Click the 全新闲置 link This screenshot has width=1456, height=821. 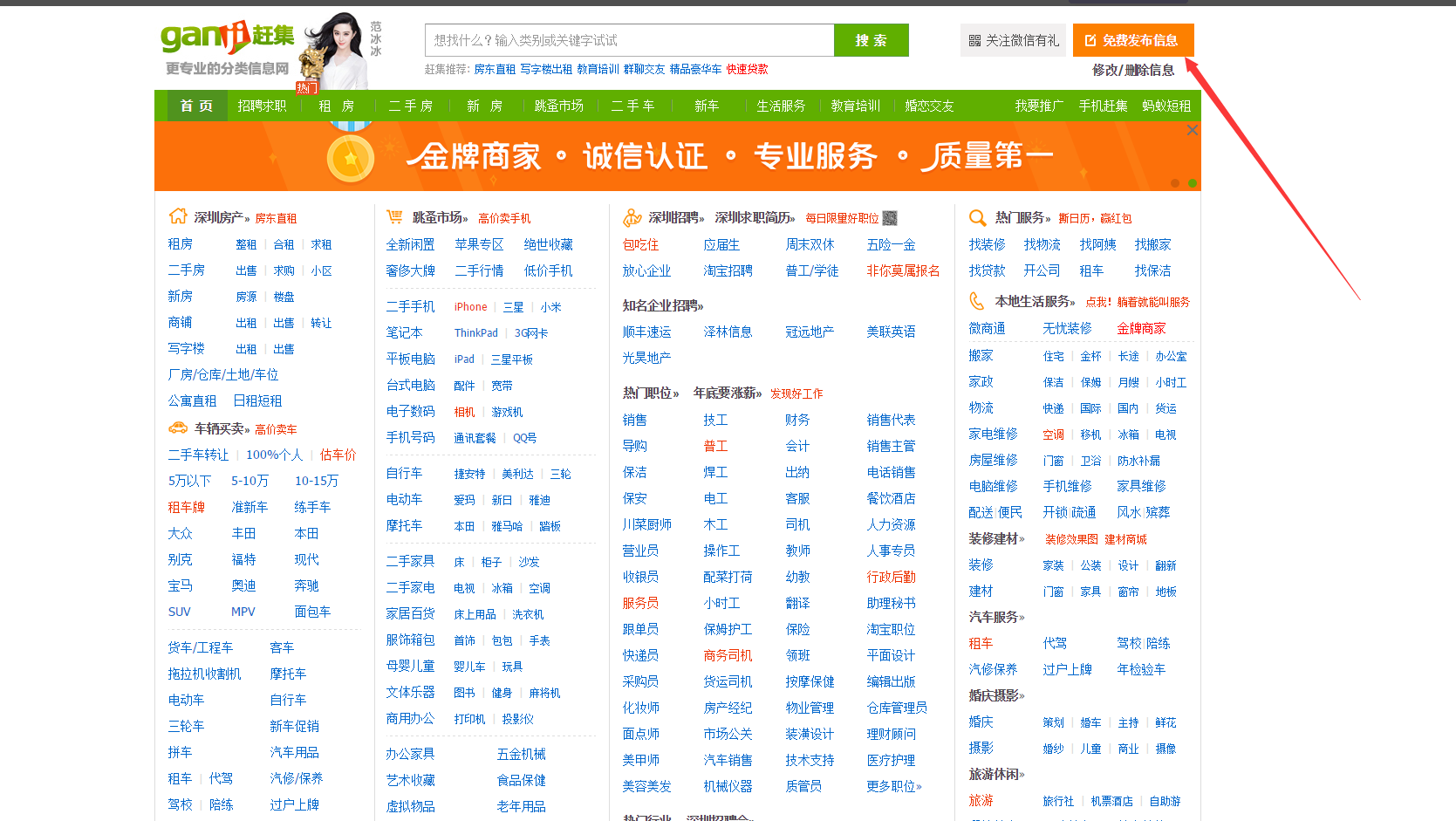tap(410, 245)
